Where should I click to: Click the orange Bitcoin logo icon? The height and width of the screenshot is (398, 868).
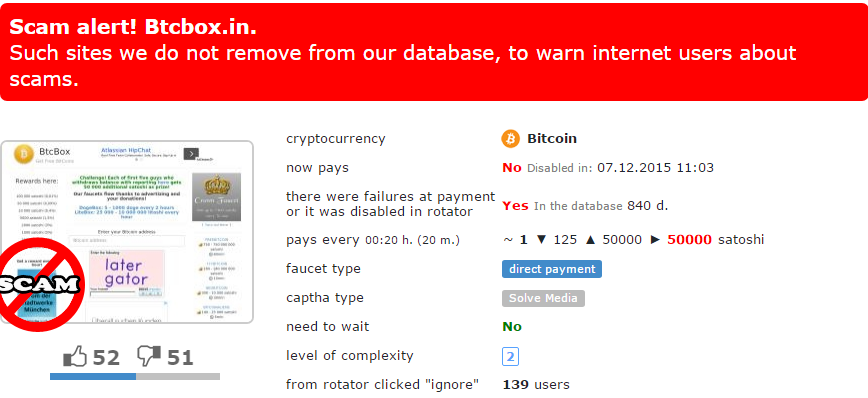[x=510, y=138]
